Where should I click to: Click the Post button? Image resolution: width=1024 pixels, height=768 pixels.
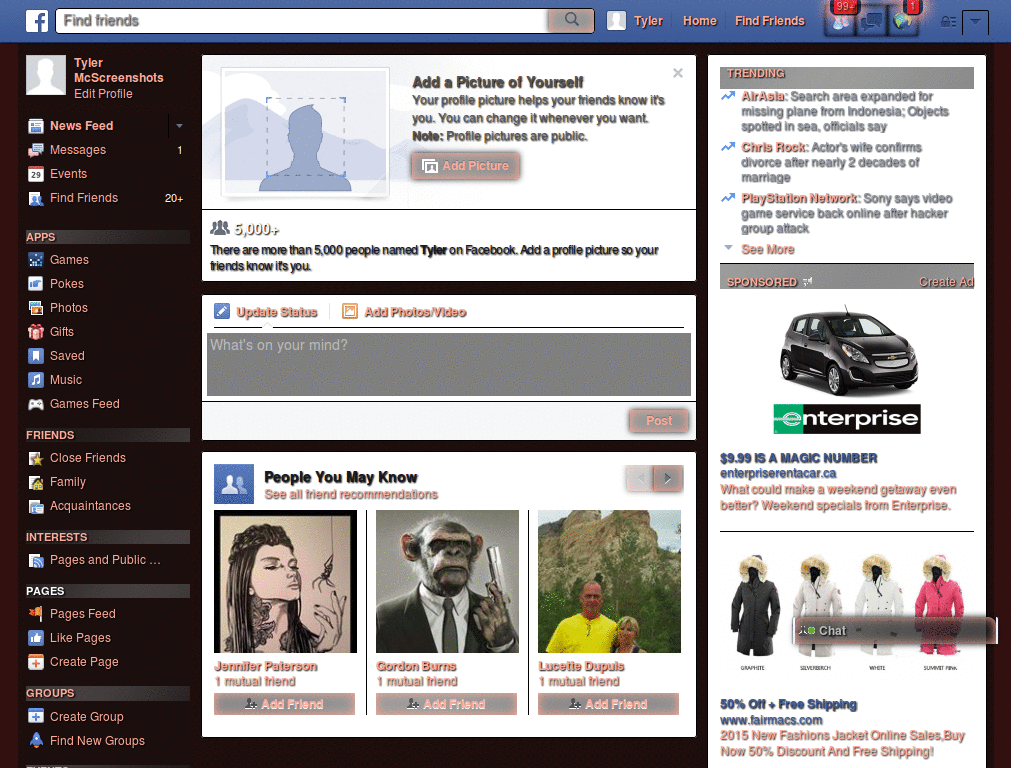(x=659, y=421)
